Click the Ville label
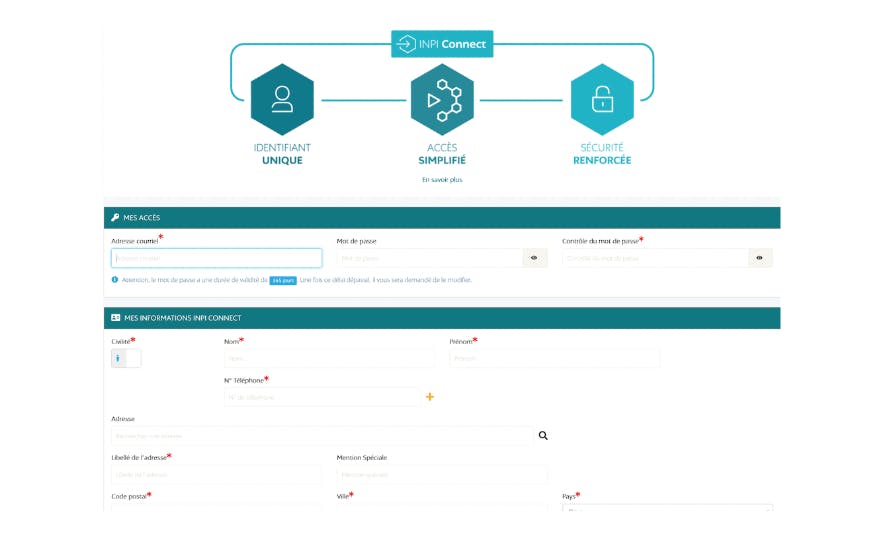This screenshot has width=881, height=543. [343, 496]
